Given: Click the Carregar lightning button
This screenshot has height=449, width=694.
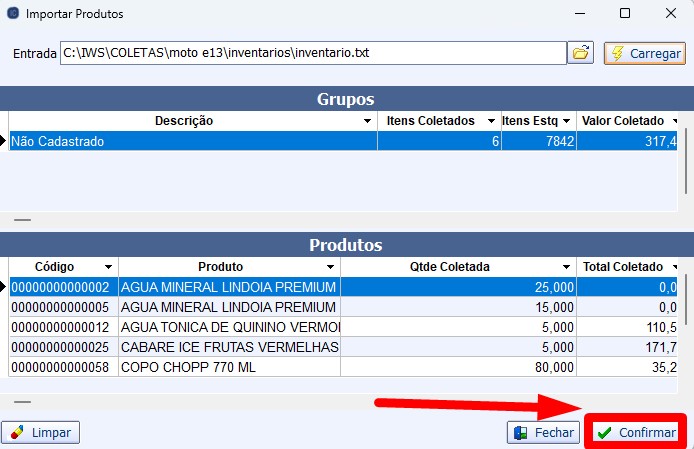Looking at the screenshot, I should [x=644, y=53].
